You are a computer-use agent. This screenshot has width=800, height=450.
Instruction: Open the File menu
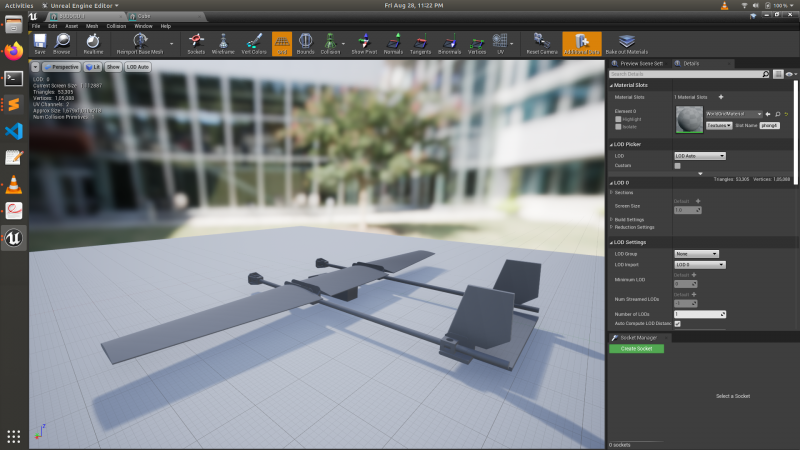coord(36,26)
